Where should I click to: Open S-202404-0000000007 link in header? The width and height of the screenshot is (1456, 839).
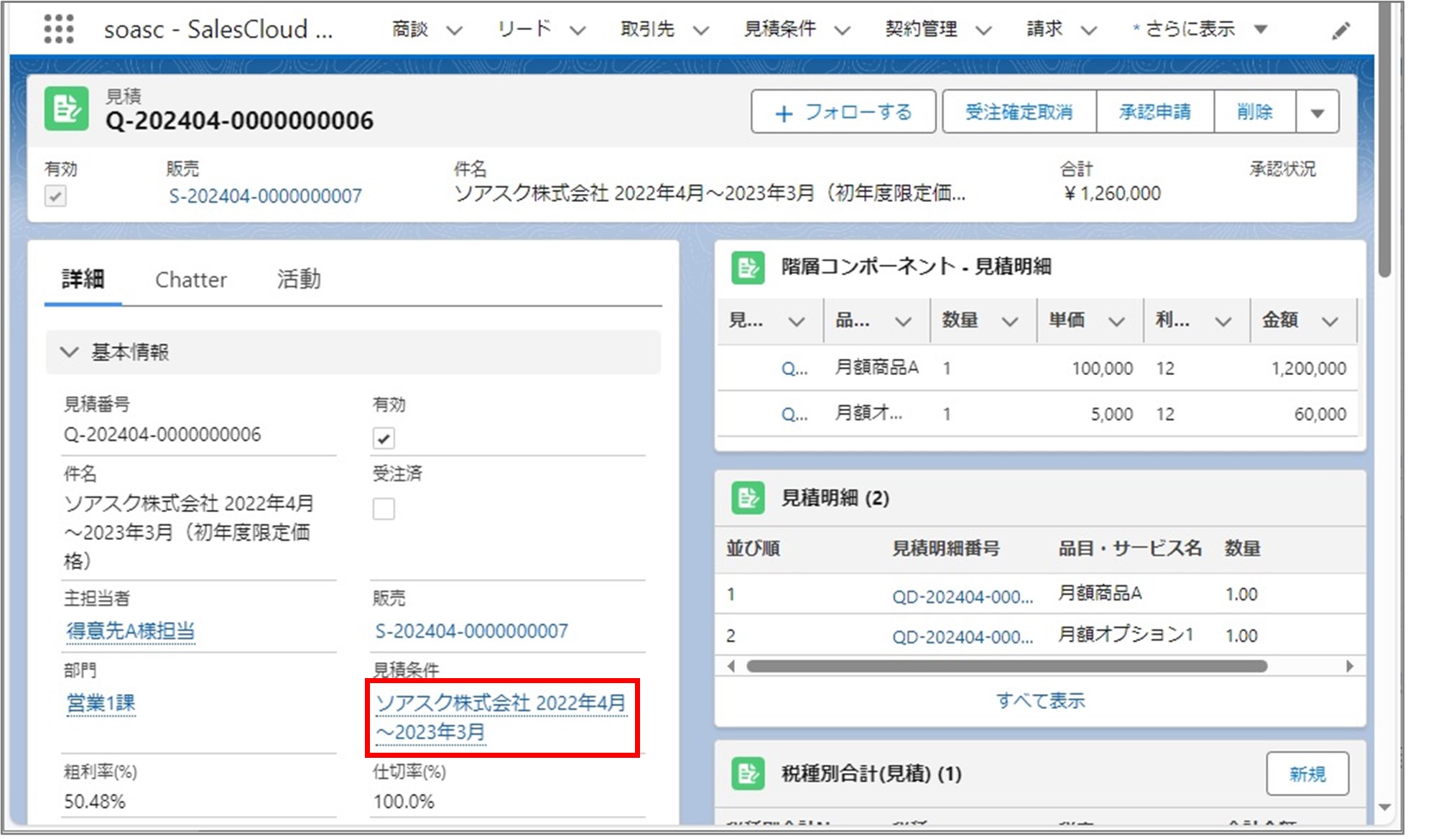pyautogui.click(x=265, y=196)
